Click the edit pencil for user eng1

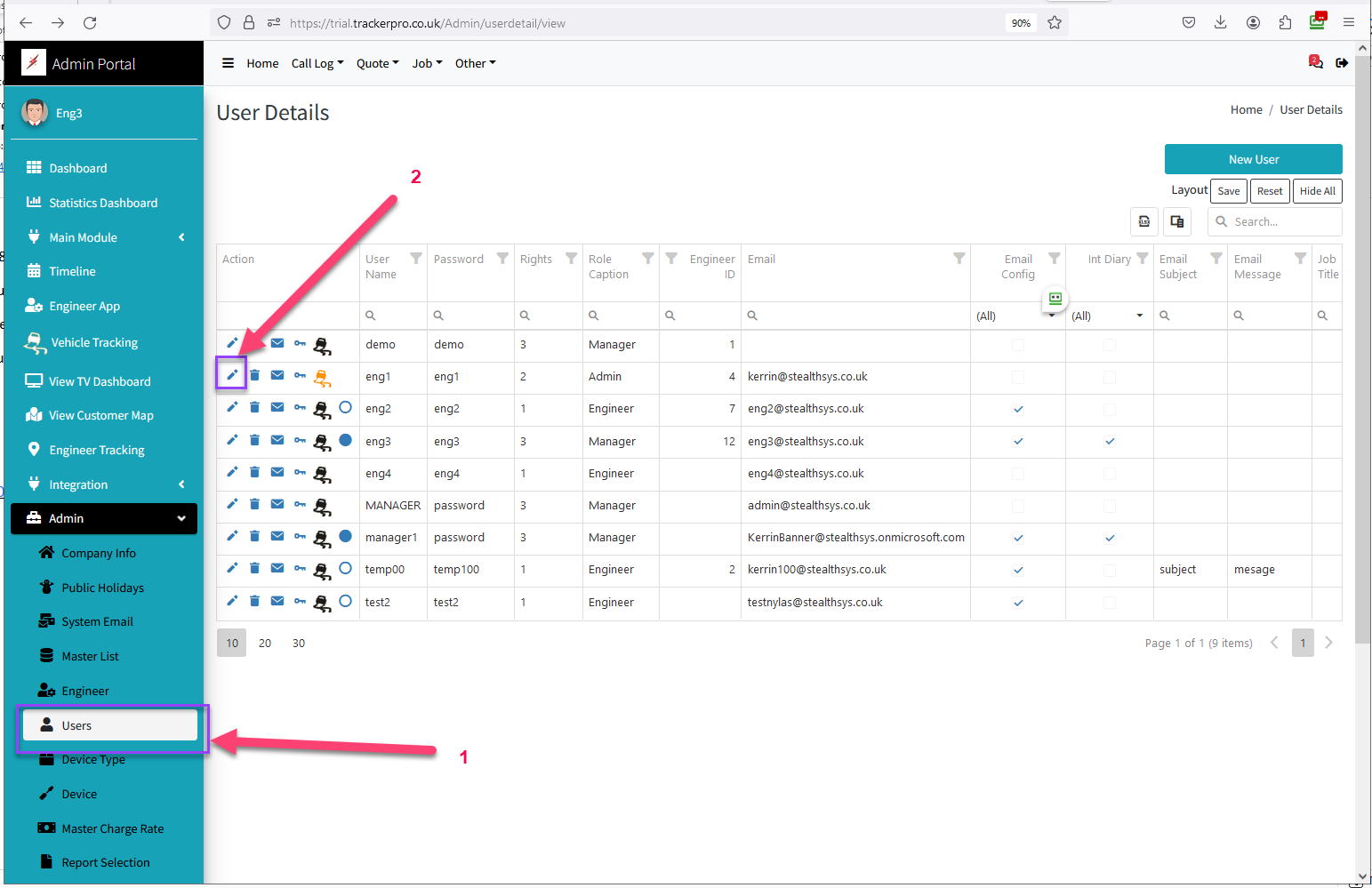(x=232, y=375)
